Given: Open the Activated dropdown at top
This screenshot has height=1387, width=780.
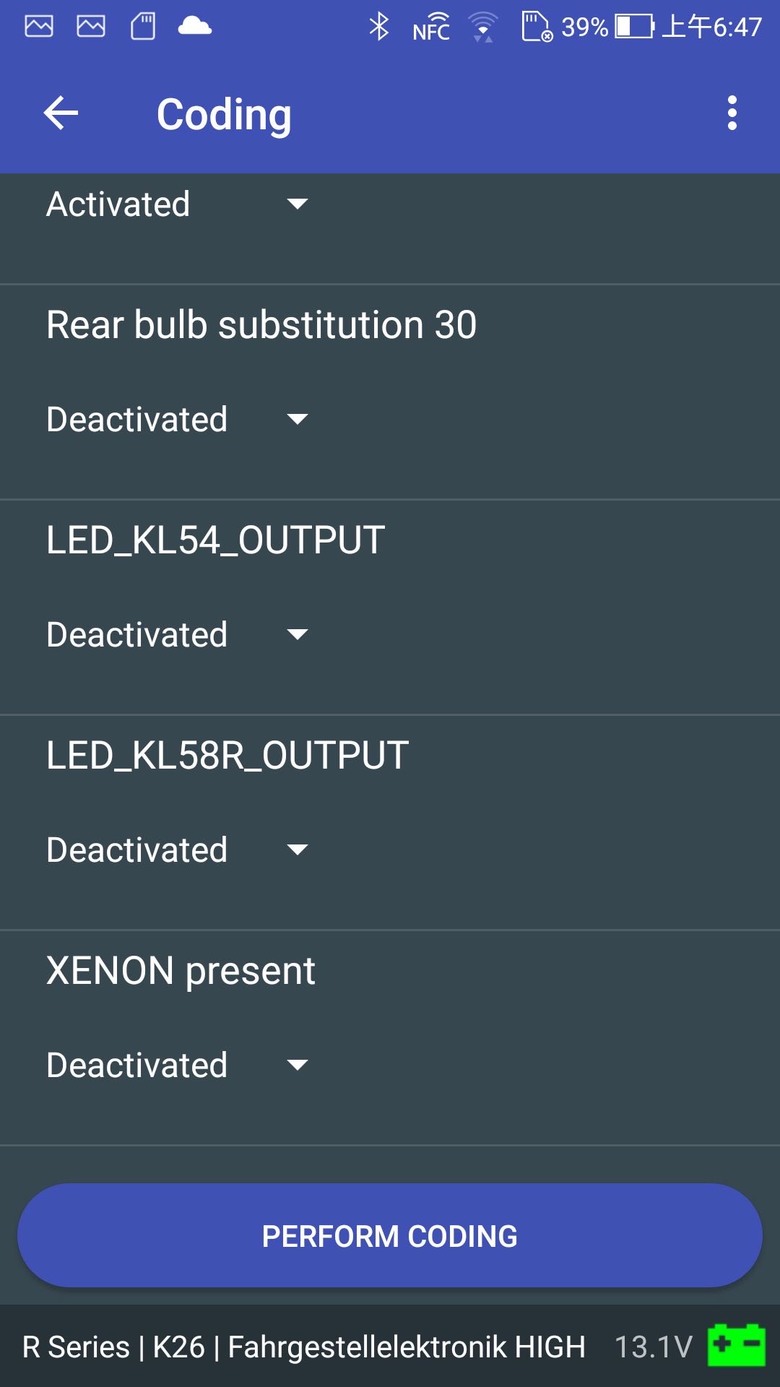Looking at the screenshot, I should point(177,204).
